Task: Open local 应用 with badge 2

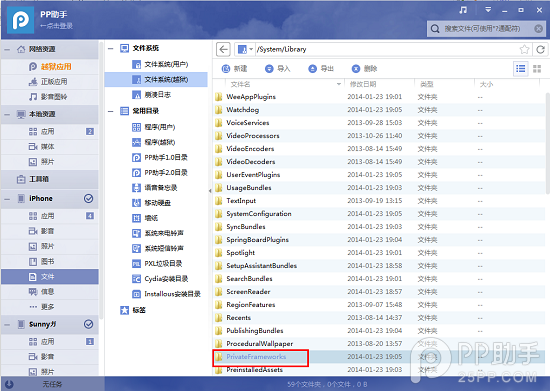Action: 50,132
